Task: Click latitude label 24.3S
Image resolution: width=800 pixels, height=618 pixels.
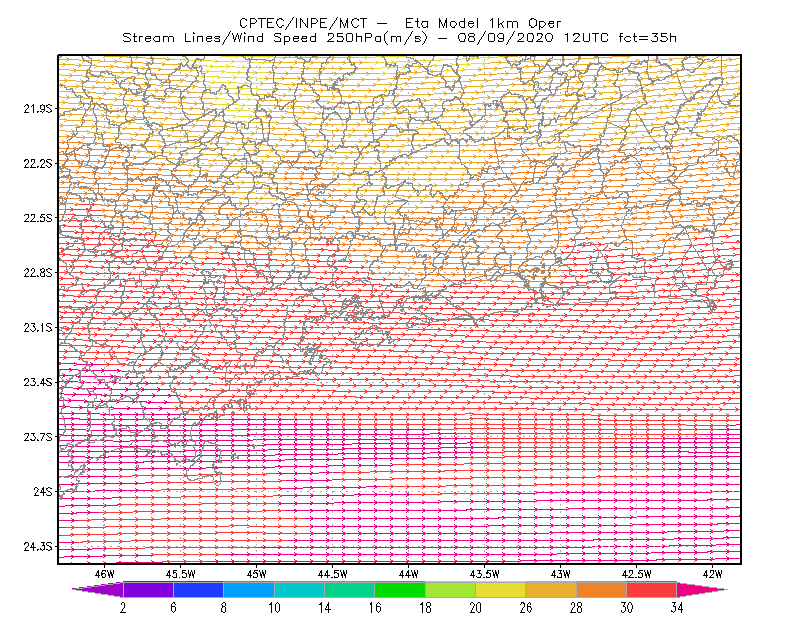Action: 38,547
